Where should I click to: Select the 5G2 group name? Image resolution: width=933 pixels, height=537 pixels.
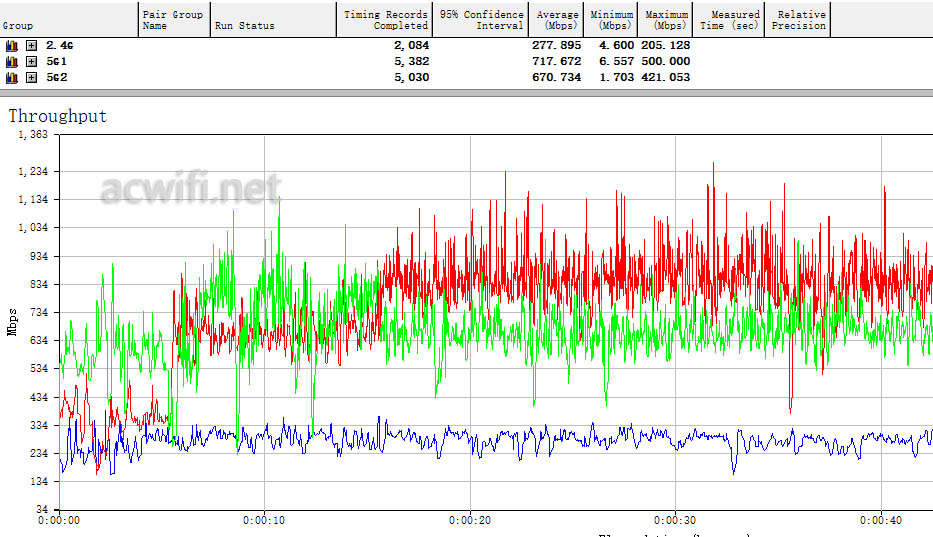(x=56, y=77)
